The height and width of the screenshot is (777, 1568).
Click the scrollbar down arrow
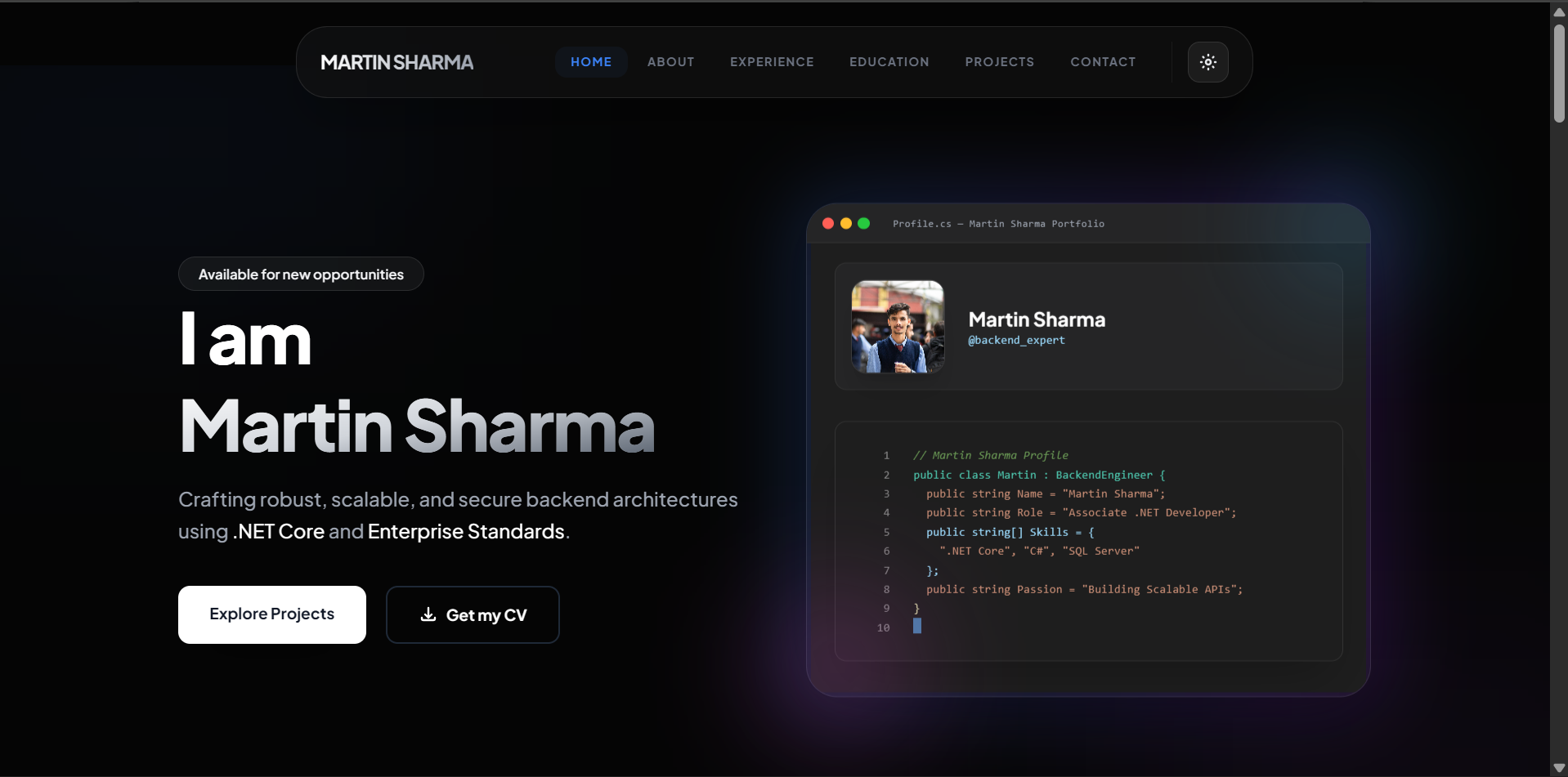1559,766
